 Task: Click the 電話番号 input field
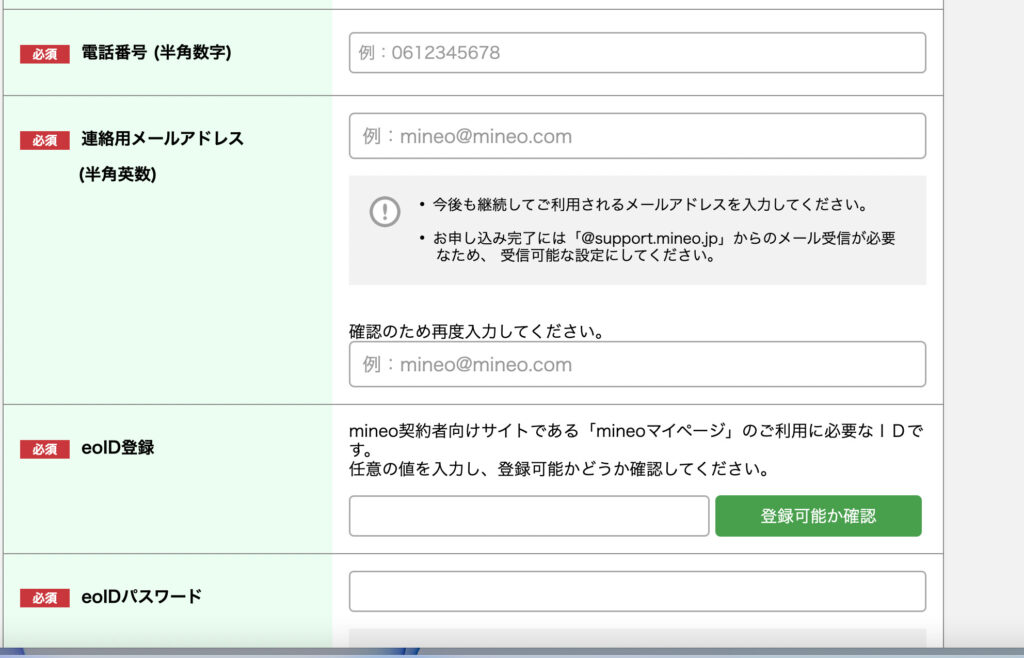pyautogui.click(x=637, y=53)
